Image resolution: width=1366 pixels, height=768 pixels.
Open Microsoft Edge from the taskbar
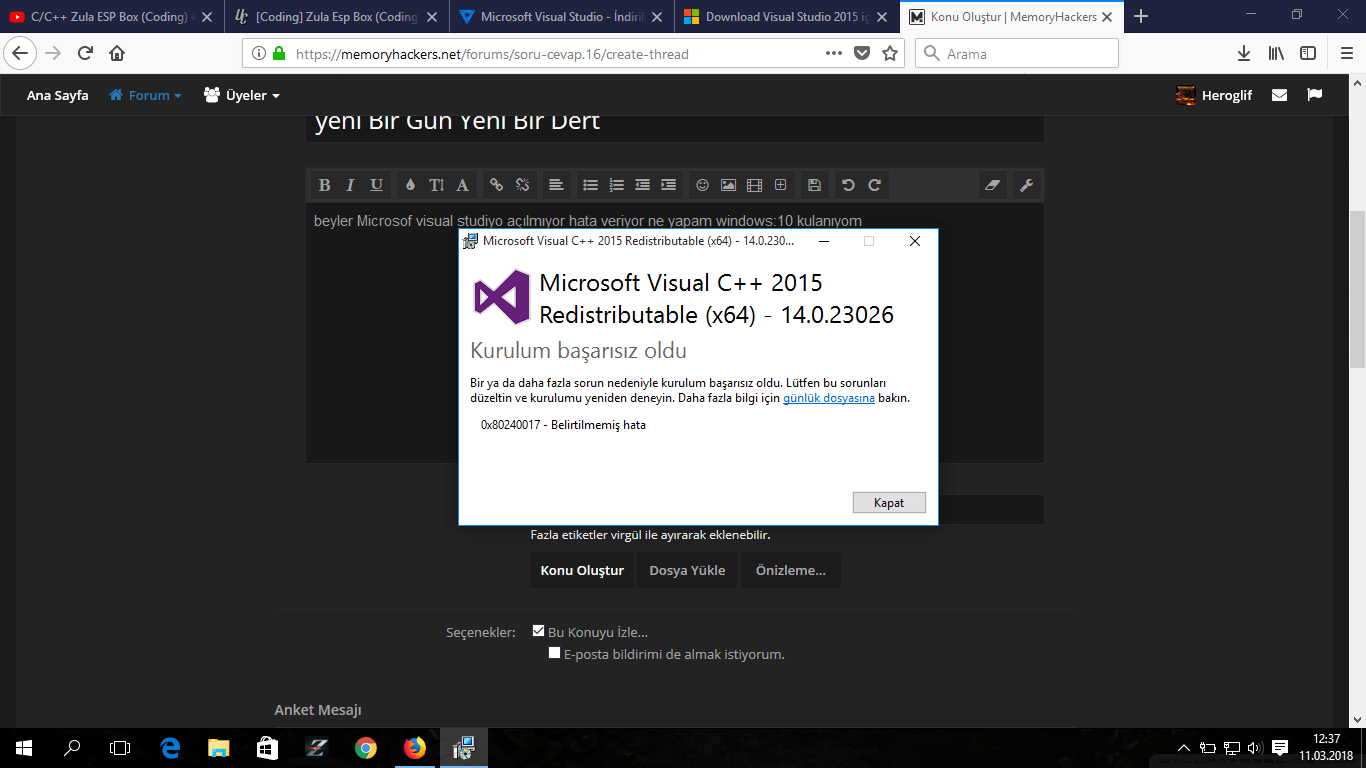click(170, 748)
